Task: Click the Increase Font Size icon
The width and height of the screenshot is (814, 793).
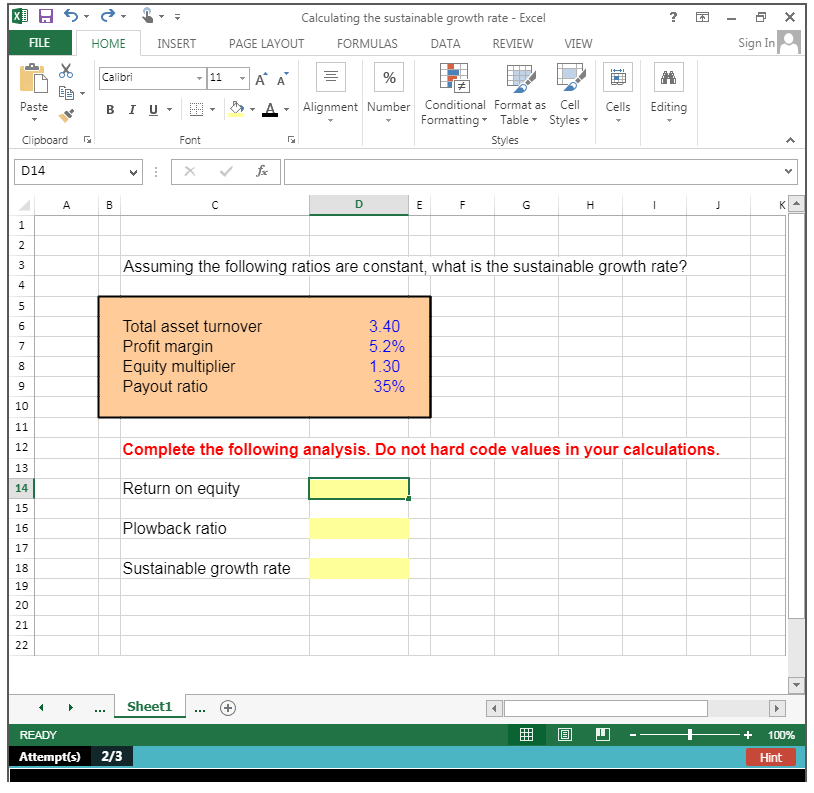Action: 261,78
